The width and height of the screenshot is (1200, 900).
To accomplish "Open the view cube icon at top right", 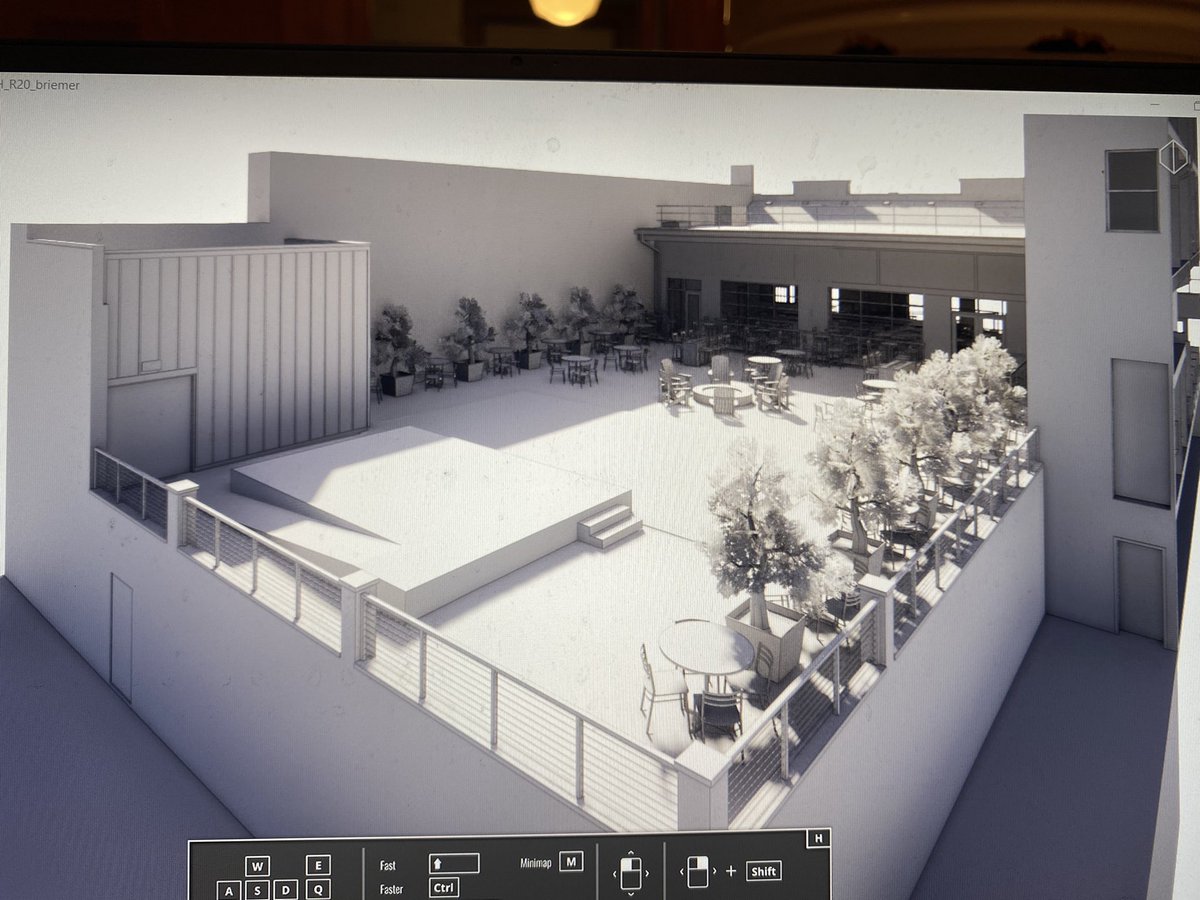I will point(1173,155).
